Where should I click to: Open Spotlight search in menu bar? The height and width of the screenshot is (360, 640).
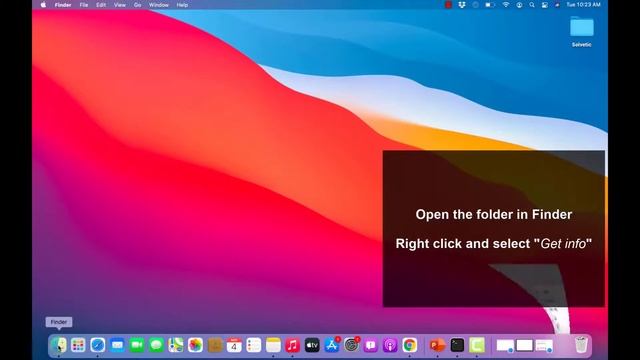point(532,5)
